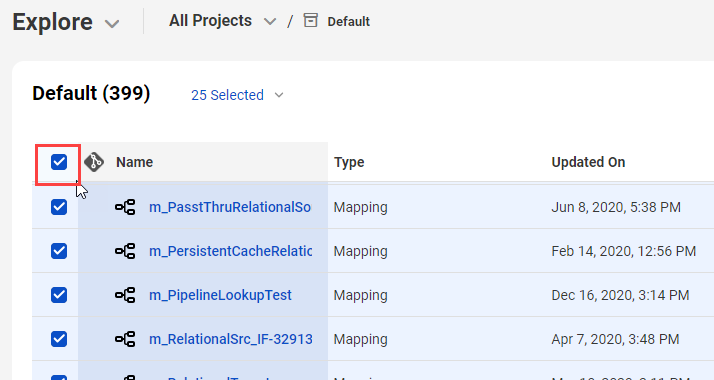Click mapping icon beside m_RelationalSrc_IF-32913

[125, 339]
